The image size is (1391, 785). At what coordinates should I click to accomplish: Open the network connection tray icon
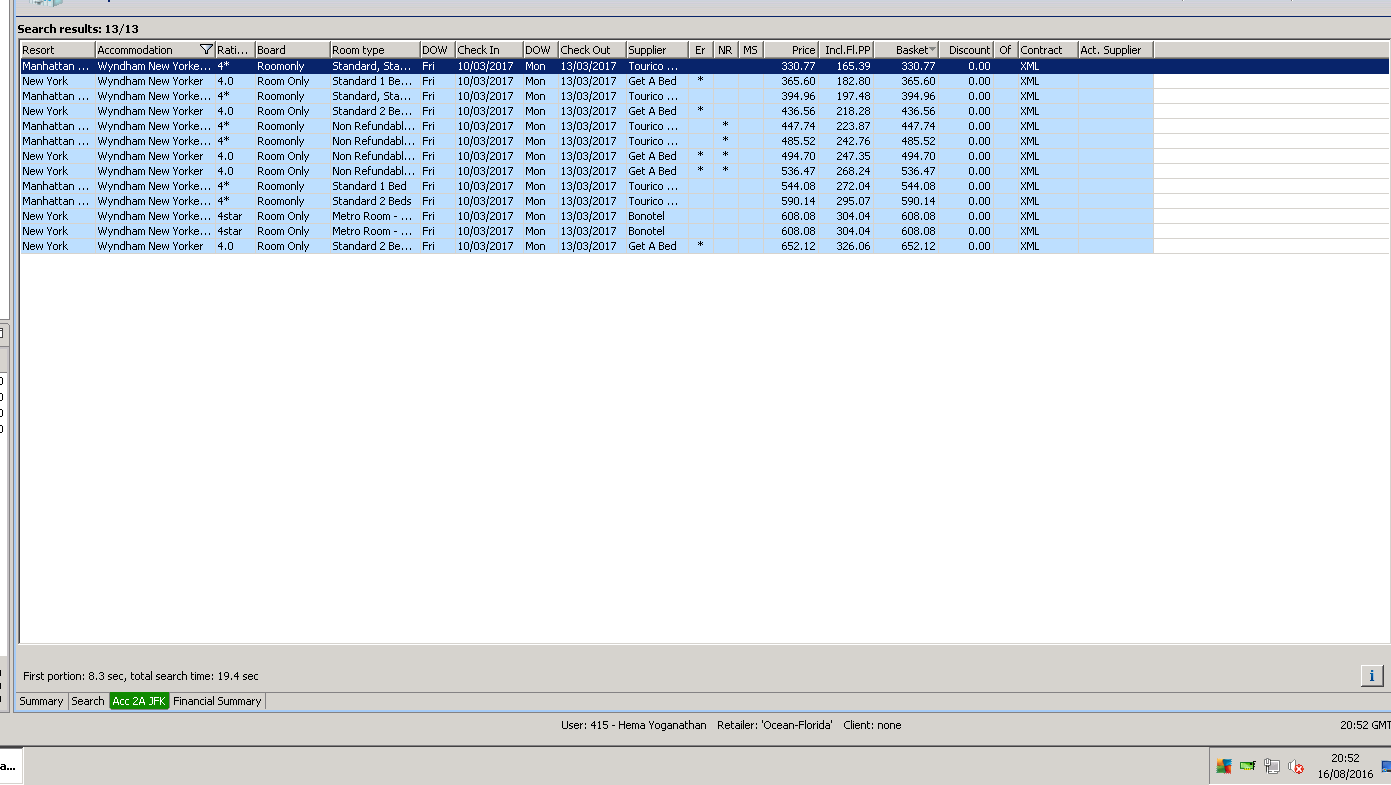[1272, 767]
